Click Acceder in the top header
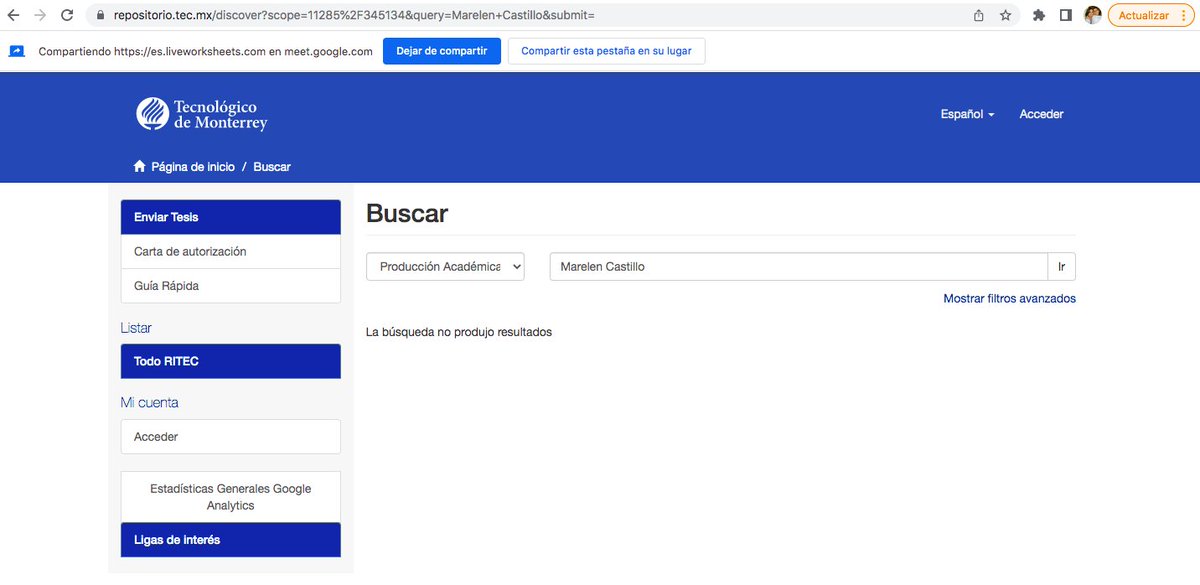The height and width of the screenshot is (585, 1200). [x=1041, y=114]
